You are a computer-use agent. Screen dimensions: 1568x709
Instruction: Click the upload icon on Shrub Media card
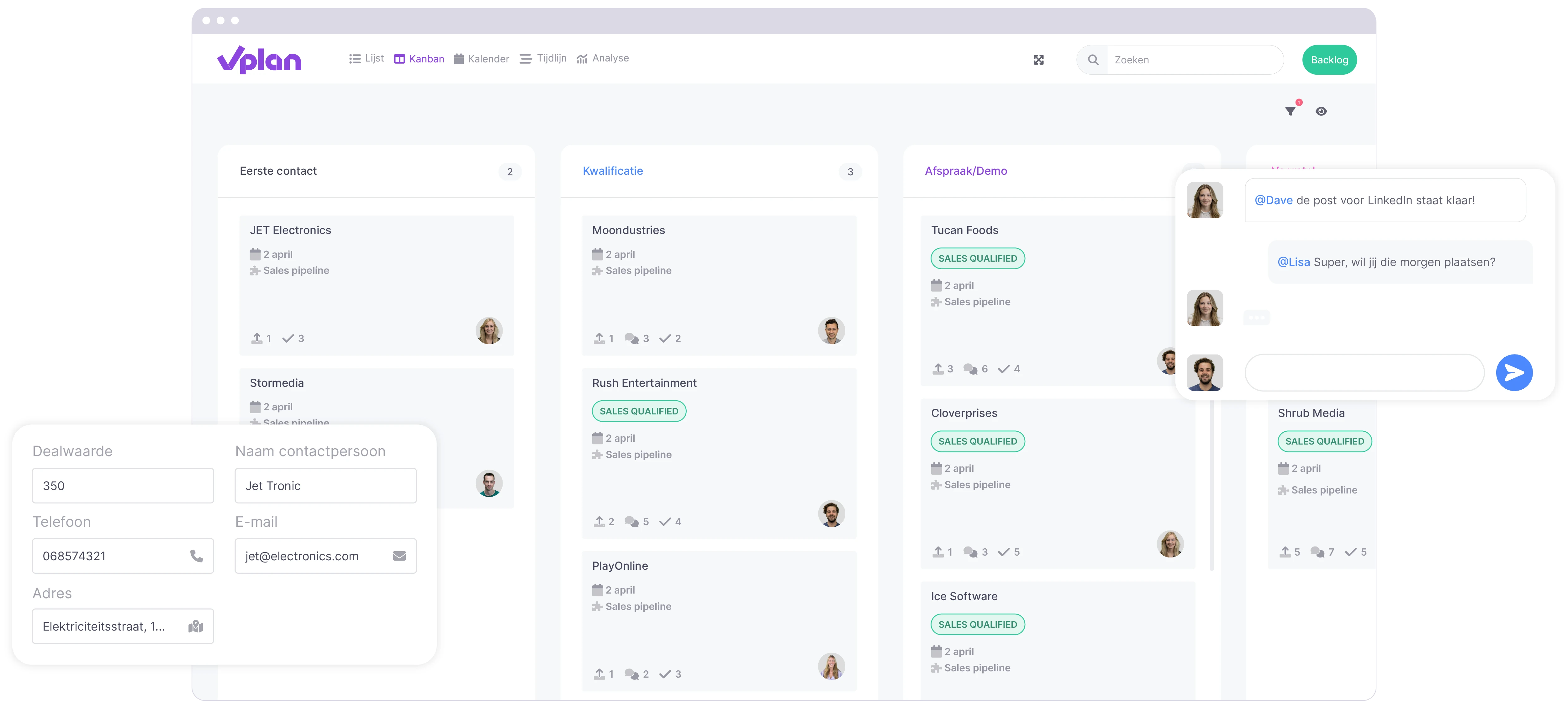(x=1285, y=552)
